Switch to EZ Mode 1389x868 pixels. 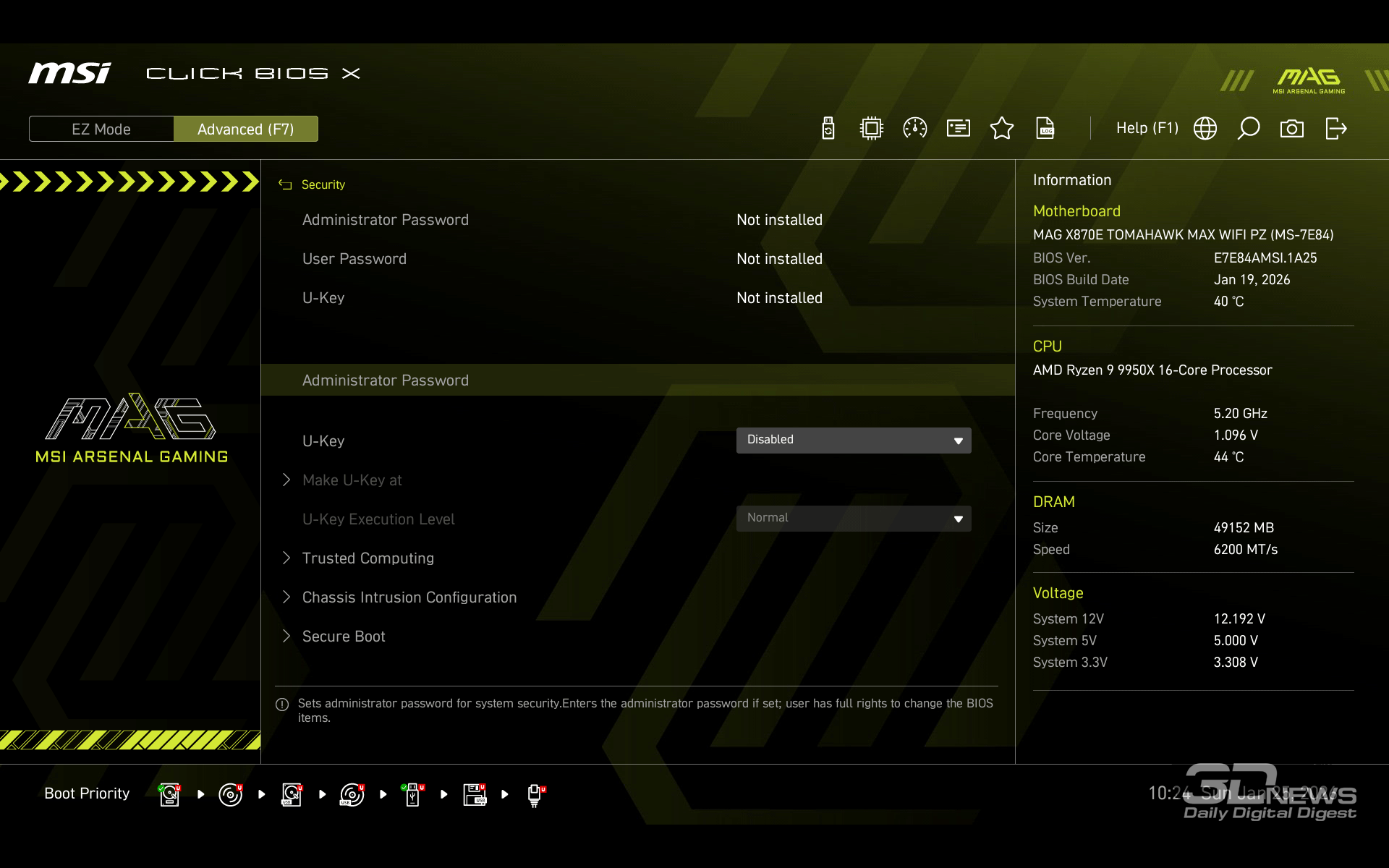pos(101,129)
